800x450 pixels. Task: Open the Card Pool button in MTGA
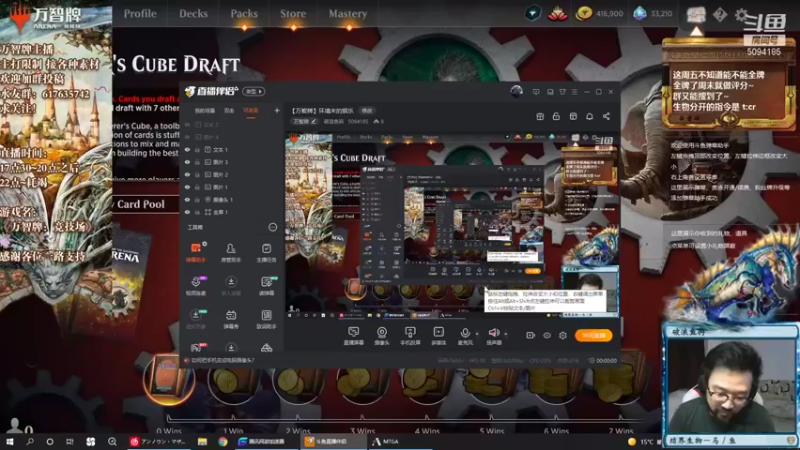coord(141,204)
